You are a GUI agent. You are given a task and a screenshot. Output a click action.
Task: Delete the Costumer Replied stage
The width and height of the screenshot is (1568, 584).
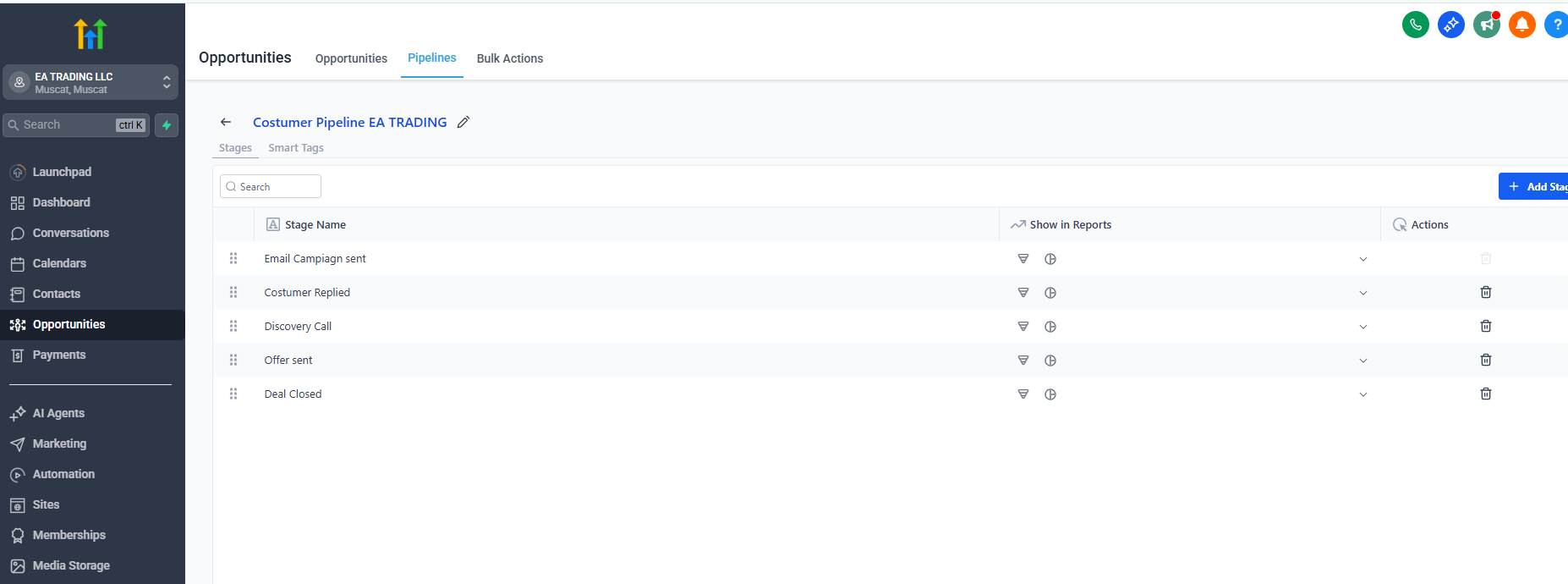point(1485,292)
